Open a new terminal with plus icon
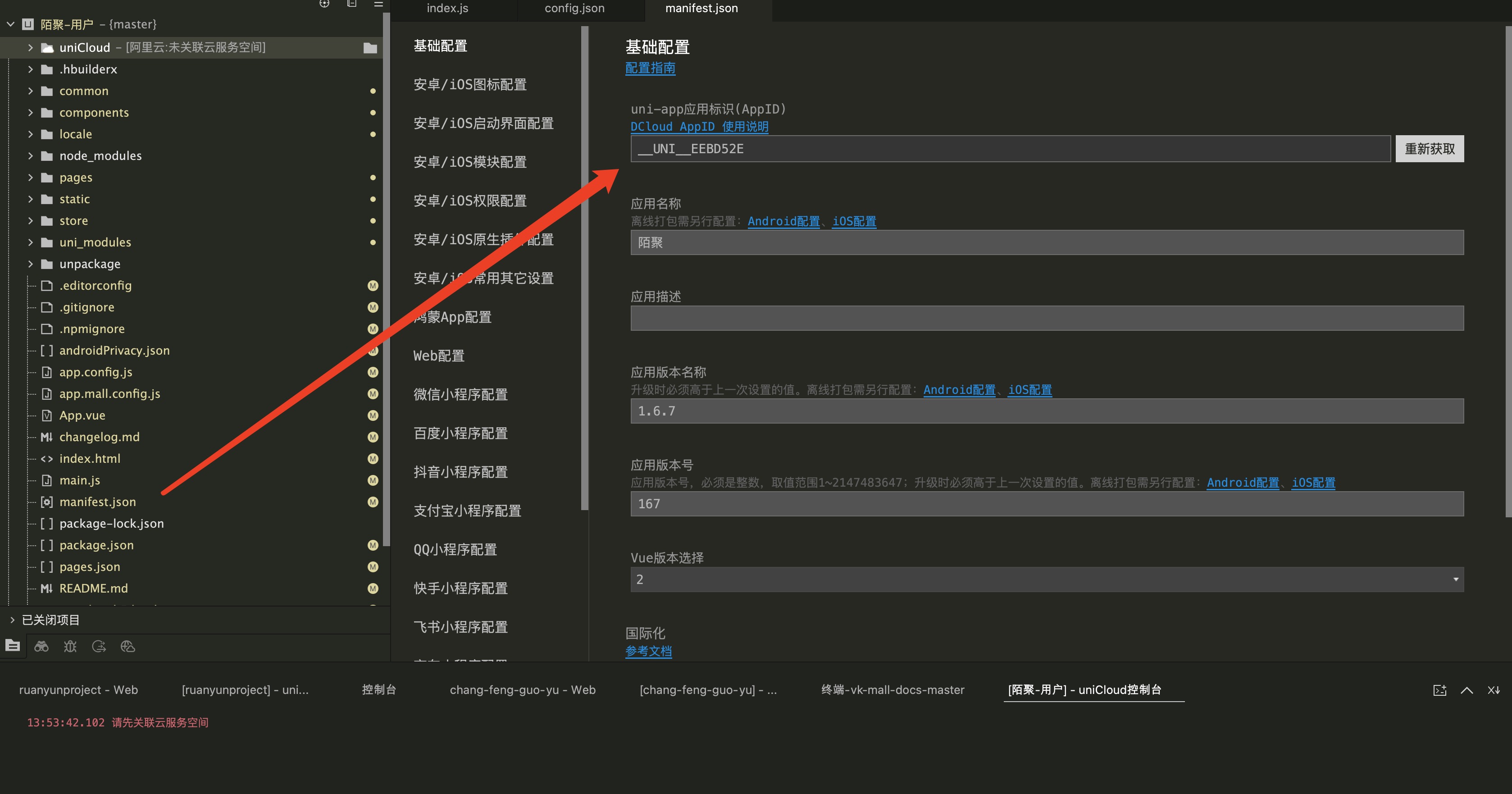This screenshot has height=794, width=1512. click(1439, 690)
